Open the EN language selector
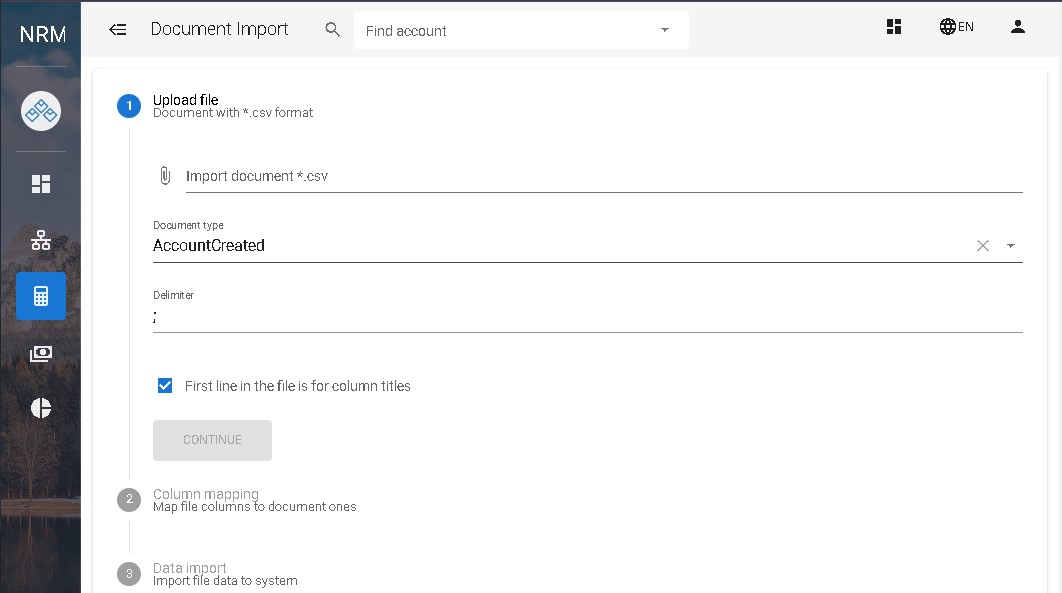Viewport: 1062px width, 593px height. [956, 27]
